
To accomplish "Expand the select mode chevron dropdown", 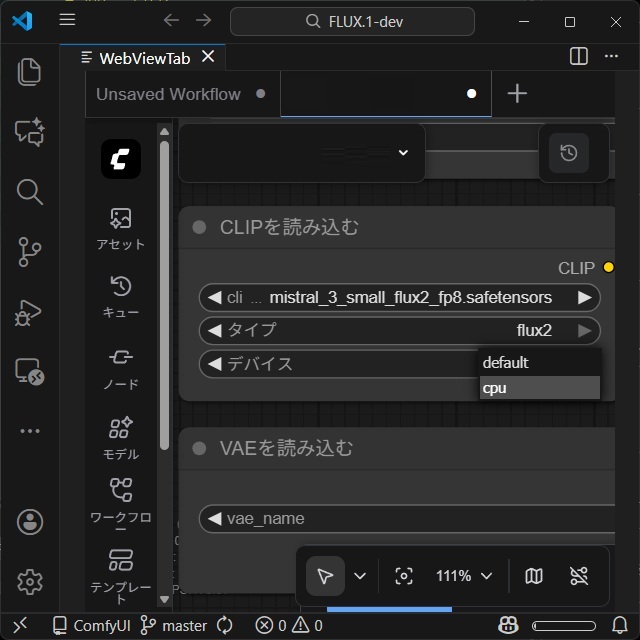I will coord(360,576).
